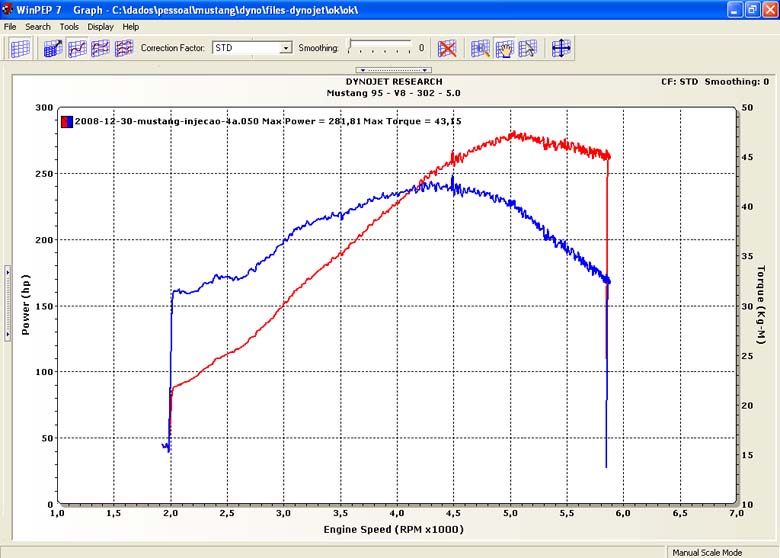This screenshot has width=780, height=558.
Task: Select the single-curve graph view icon
Action: tap(77, 48)
